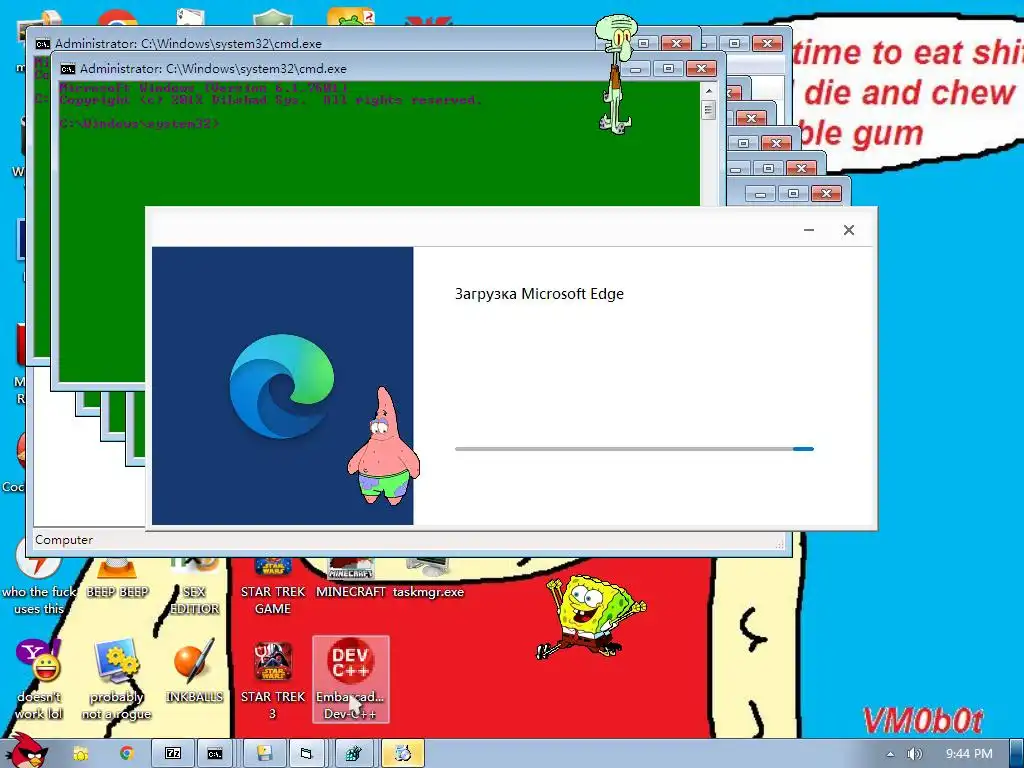Open the Angry Birds Start button

(x=26, y=751)
